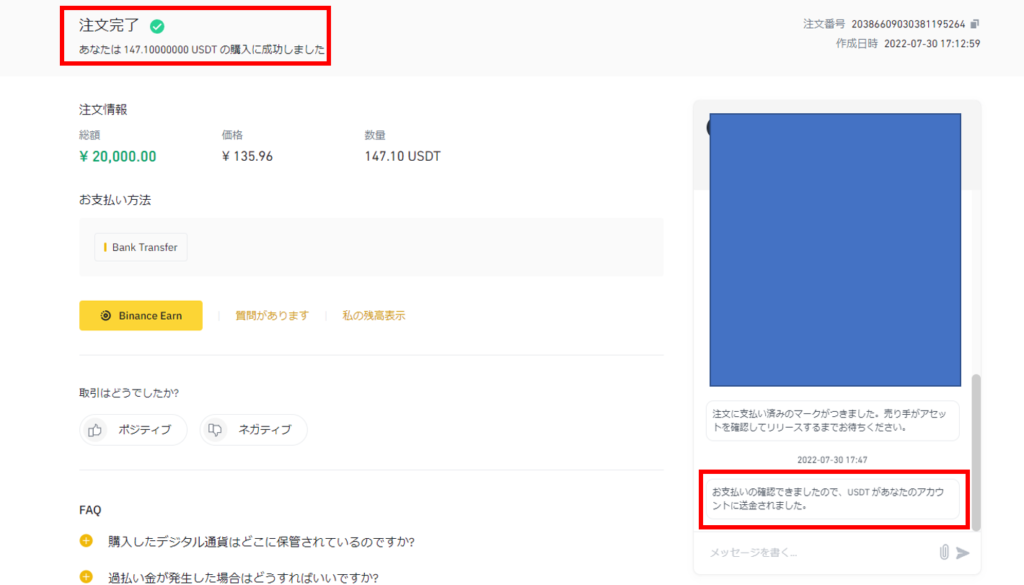Click the thumbs-down icon for ネガティブ

[x=215, y=430]
